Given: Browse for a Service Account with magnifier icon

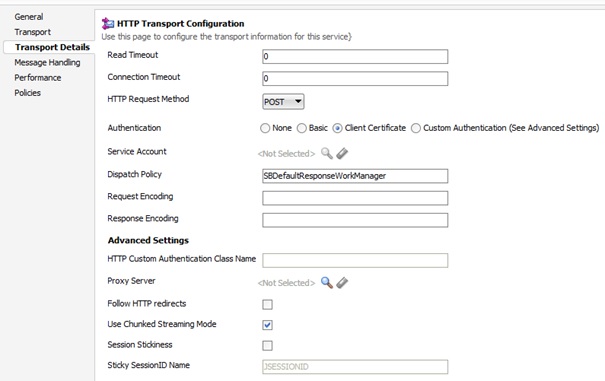Looking at the screenshot, I should pos(327,153).
